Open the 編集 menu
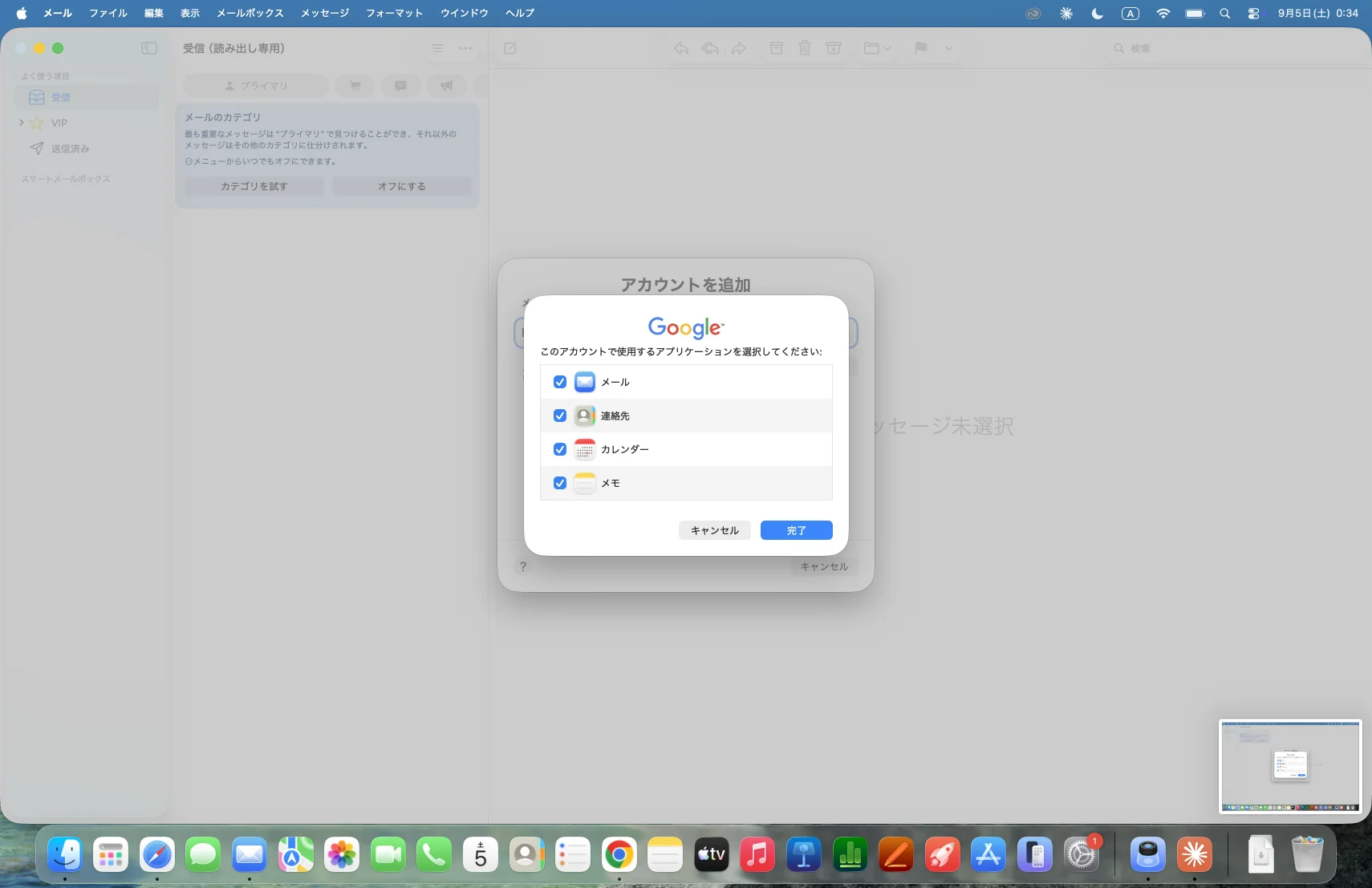The image size is (1372, 888). 154,13
